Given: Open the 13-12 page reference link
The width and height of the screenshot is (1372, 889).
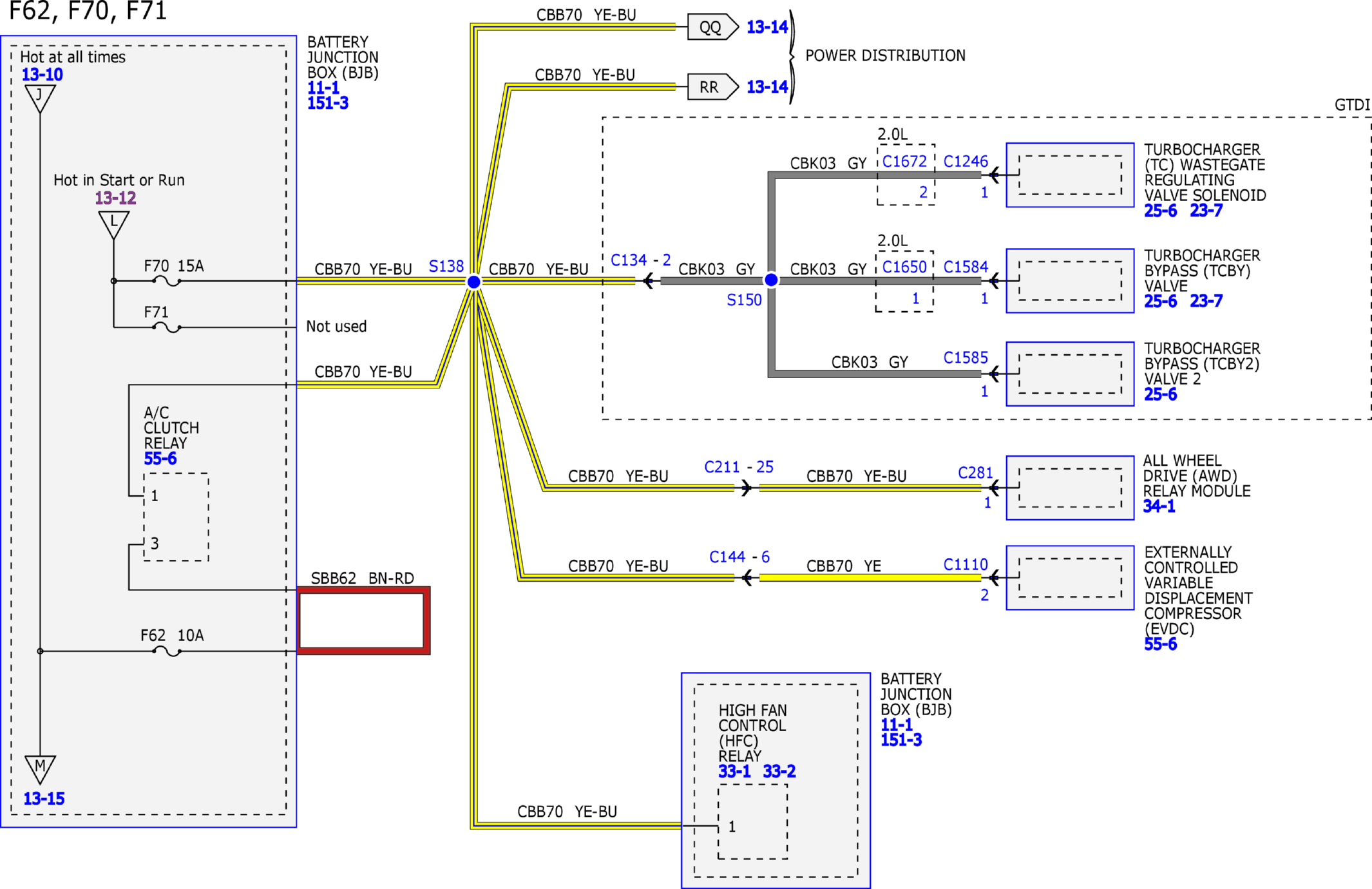Looking at the screenshot, I should pos(116,198).
